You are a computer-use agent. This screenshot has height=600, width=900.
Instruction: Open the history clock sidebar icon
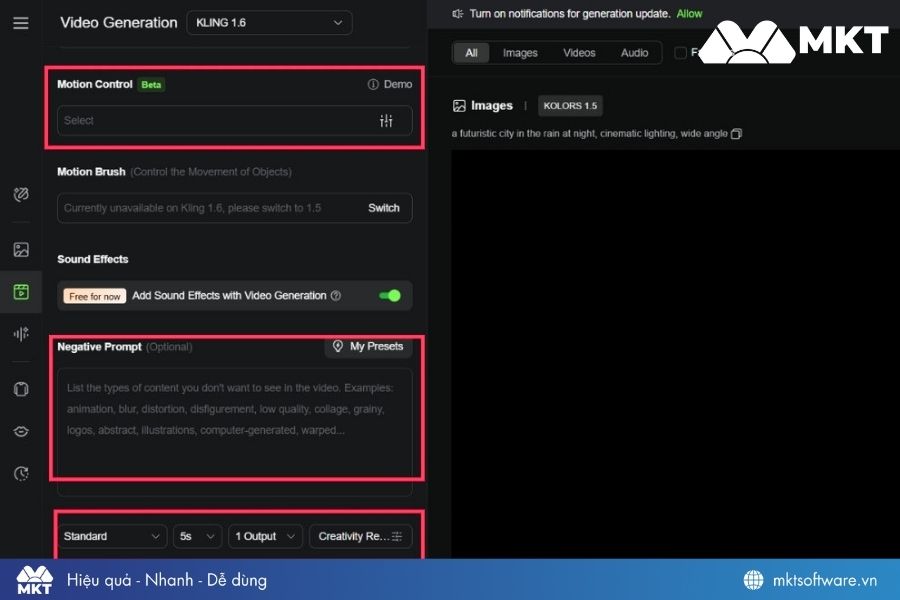[21, 474]
